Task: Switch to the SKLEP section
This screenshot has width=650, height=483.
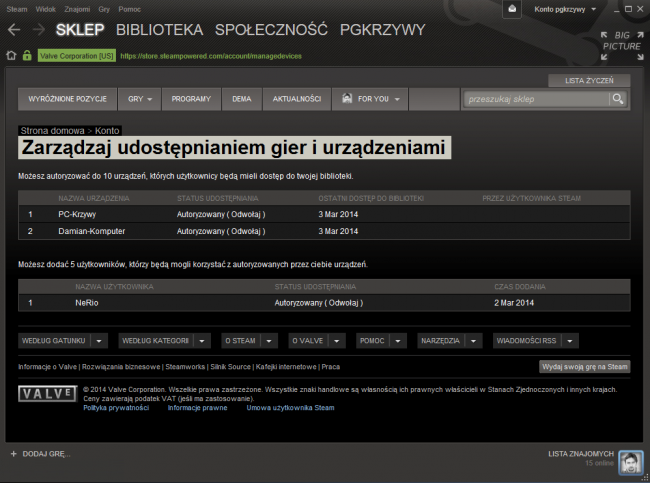Action: [80, 30]
